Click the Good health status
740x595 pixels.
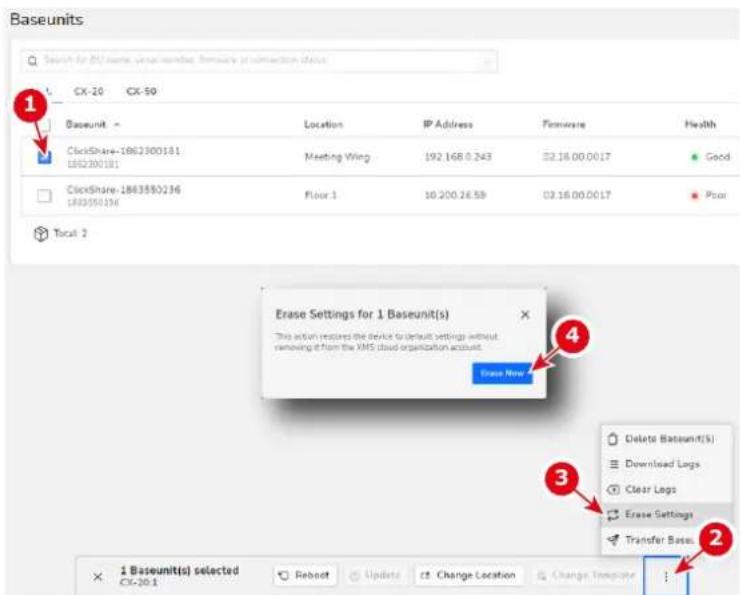[x=711, y=157]
